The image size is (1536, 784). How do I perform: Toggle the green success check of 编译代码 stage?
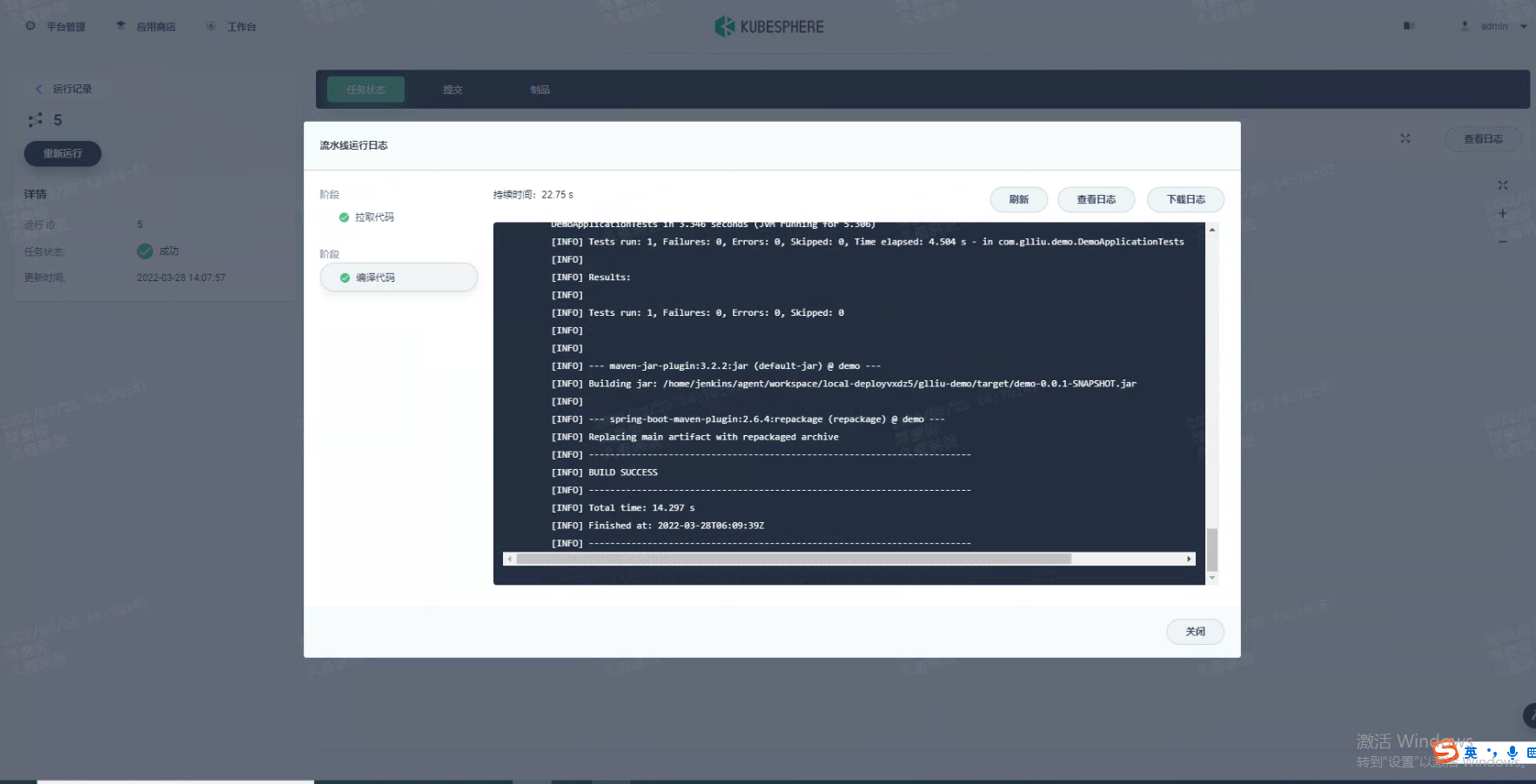click(x=345, y=277)
